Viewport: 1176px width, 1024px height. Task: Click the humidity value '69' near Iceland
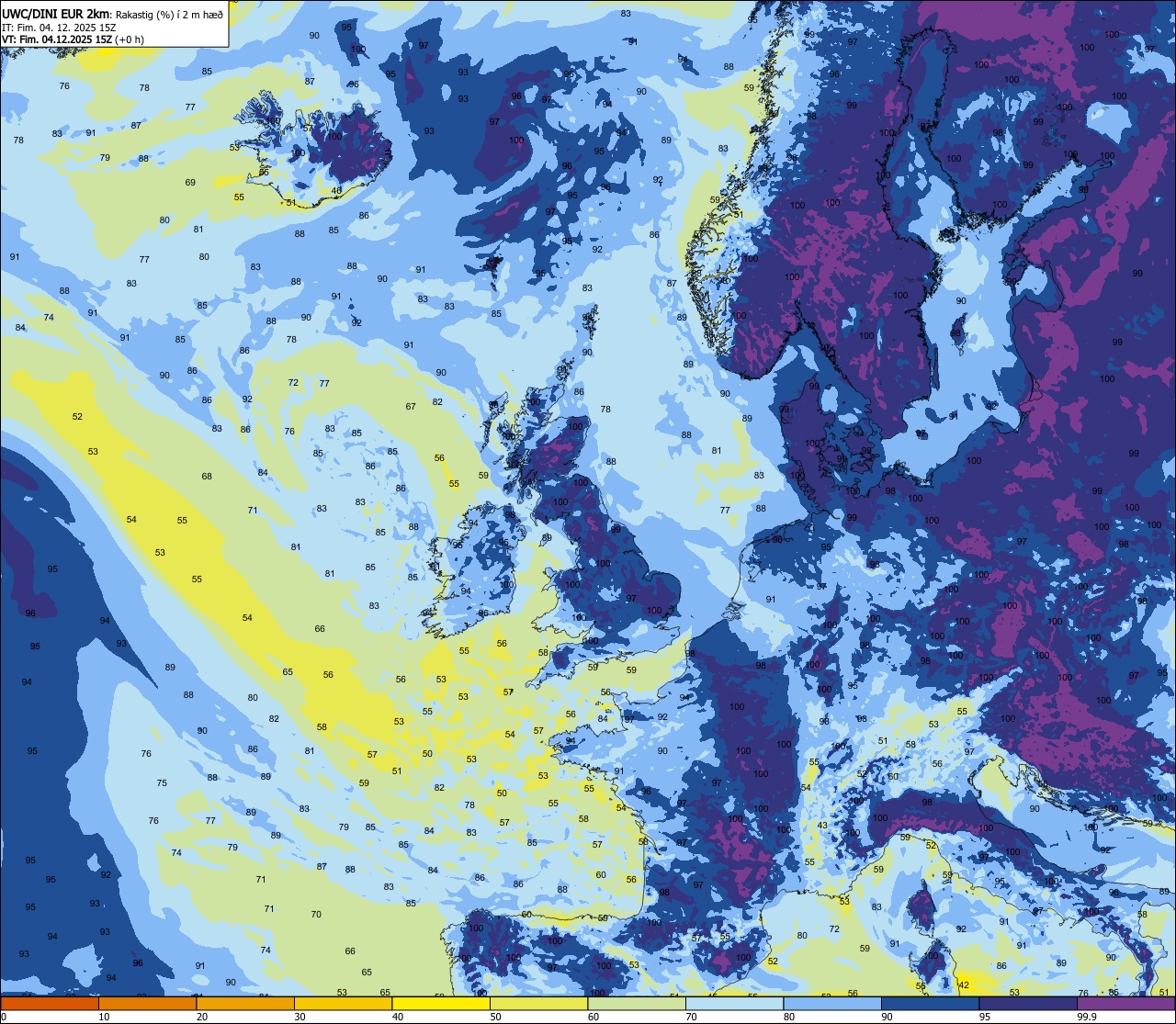click(190, 182)
